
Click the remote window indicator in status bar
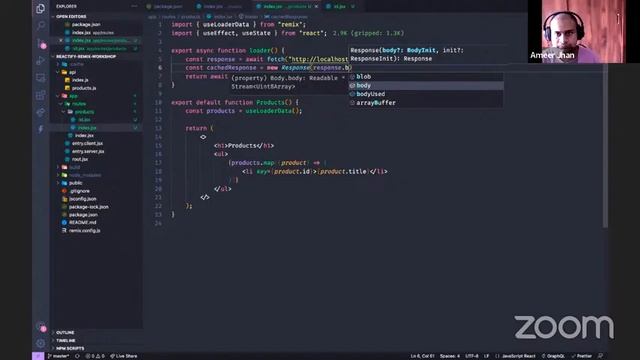[38, 356]
